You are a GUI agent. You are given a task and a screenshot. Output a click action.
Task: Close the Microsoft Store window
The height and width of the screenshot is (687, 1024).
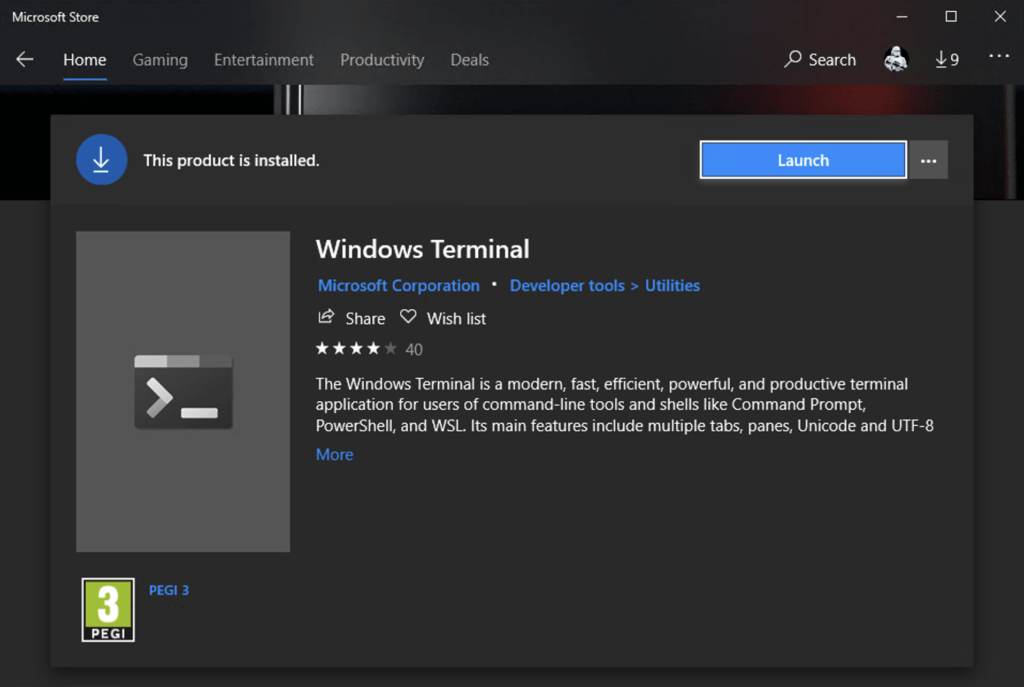coord(1000,16)
